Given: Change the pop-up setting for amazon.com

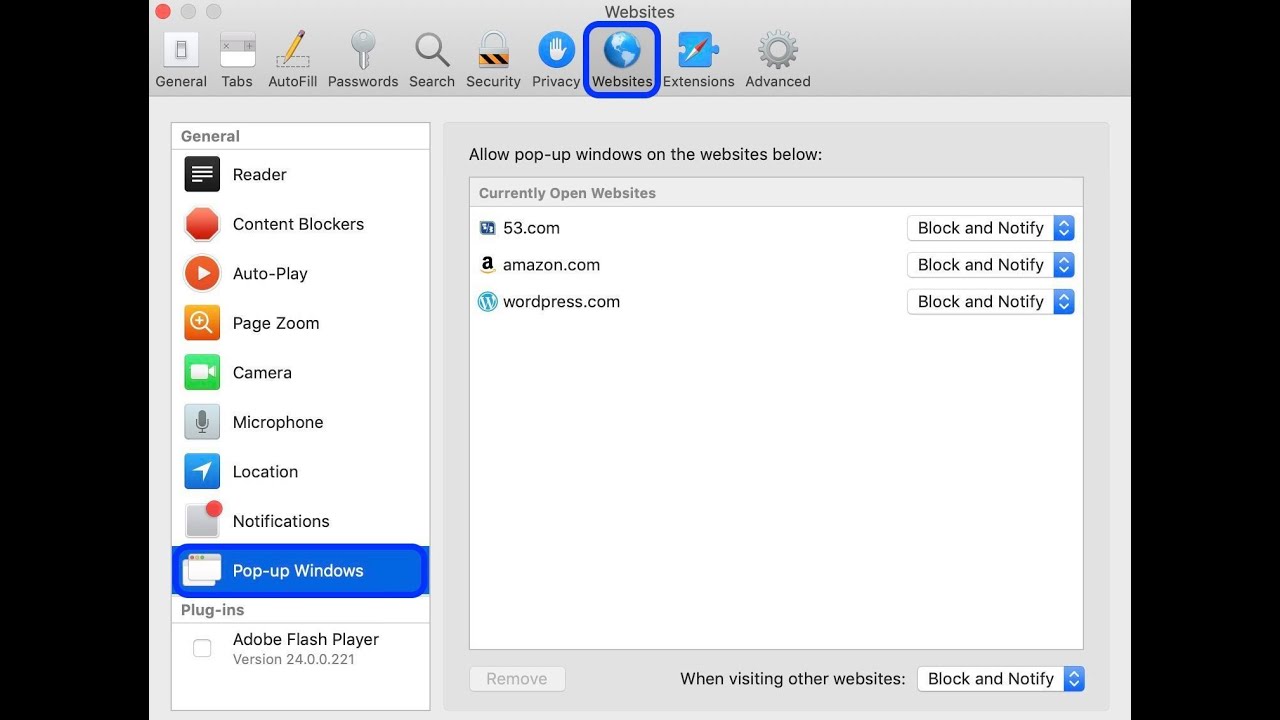Looking at the screenshot, I should click(x=990, y=264).
